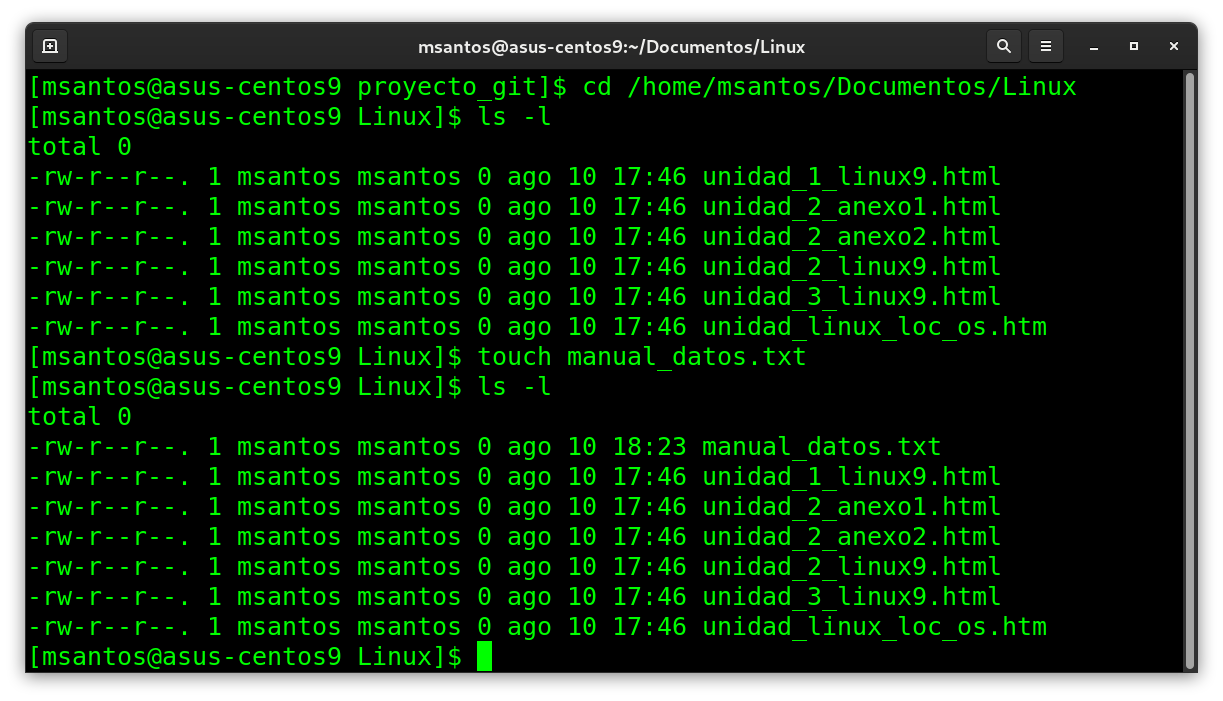1223x701 pixels.
Task: Click the 18:23 timestamp
Action: (649, 447)
